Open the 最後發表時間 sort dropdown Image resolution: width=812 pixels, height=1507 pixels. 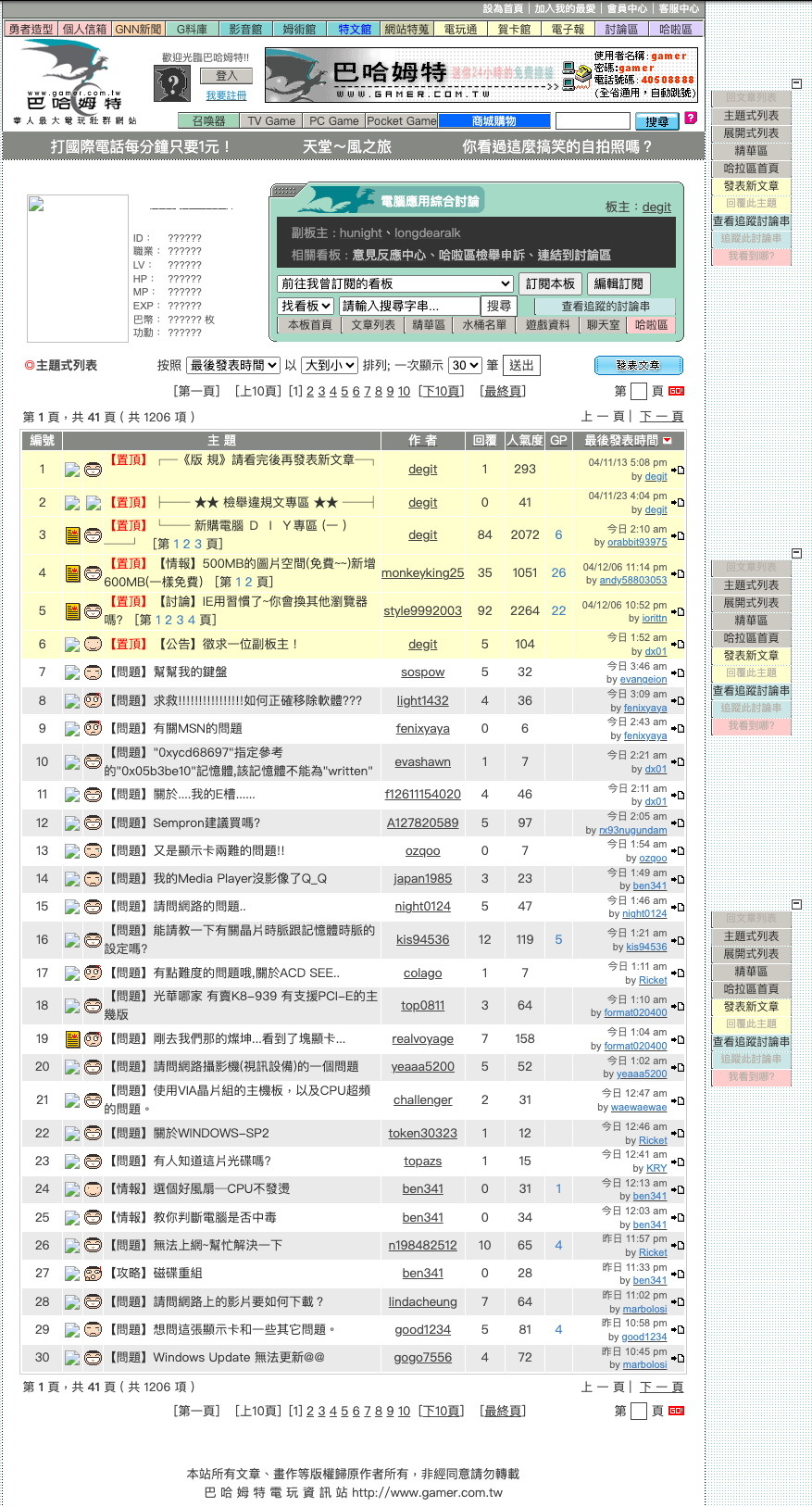tap(232, 365)
